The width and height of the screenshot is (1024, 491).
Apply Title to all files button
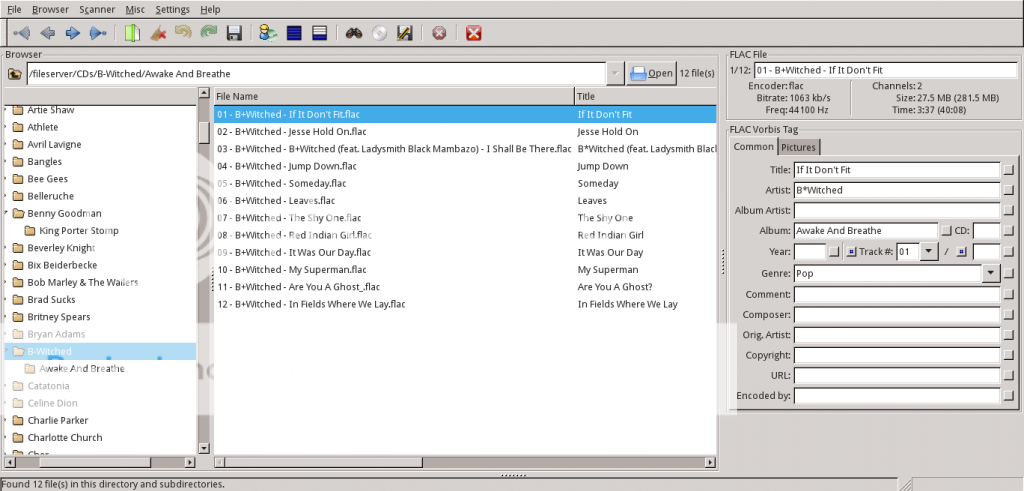[1009, 170]
